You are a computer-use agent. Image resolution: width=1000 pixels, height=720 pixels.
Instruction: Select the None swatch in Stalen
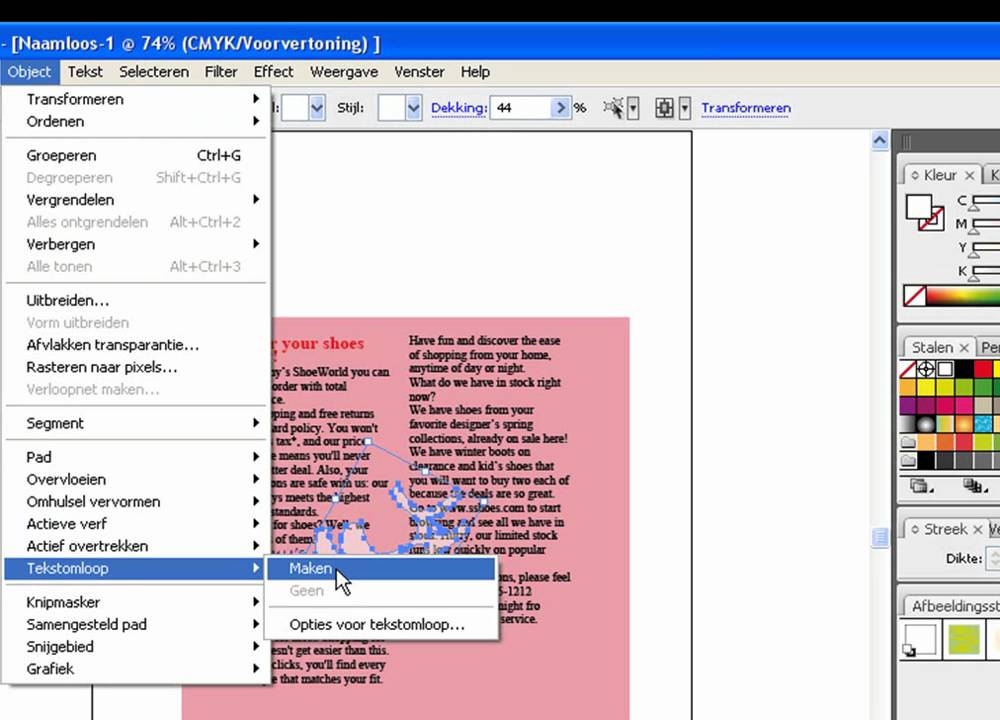(x=908, y=369)
